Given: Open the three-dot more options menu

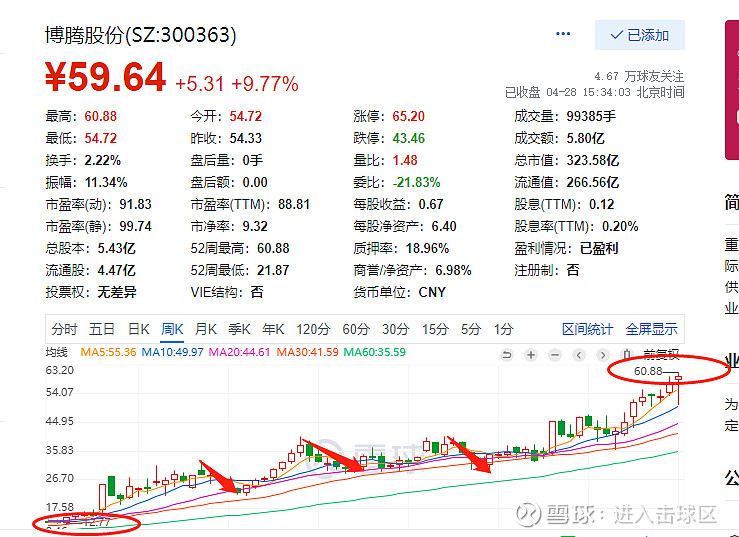Looking at the screenshot, I should click(x=563, y=34).
